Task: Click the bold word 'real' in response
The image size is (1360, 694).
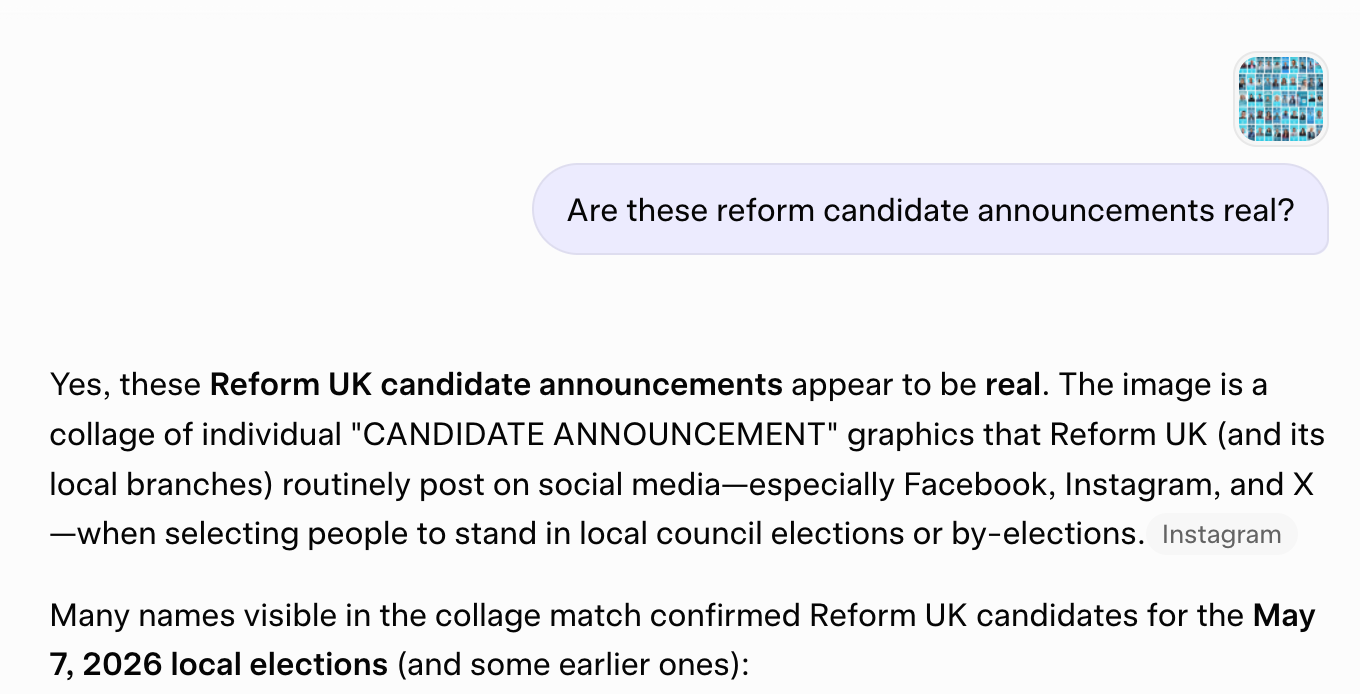Action: click(x=1012, y=385)
